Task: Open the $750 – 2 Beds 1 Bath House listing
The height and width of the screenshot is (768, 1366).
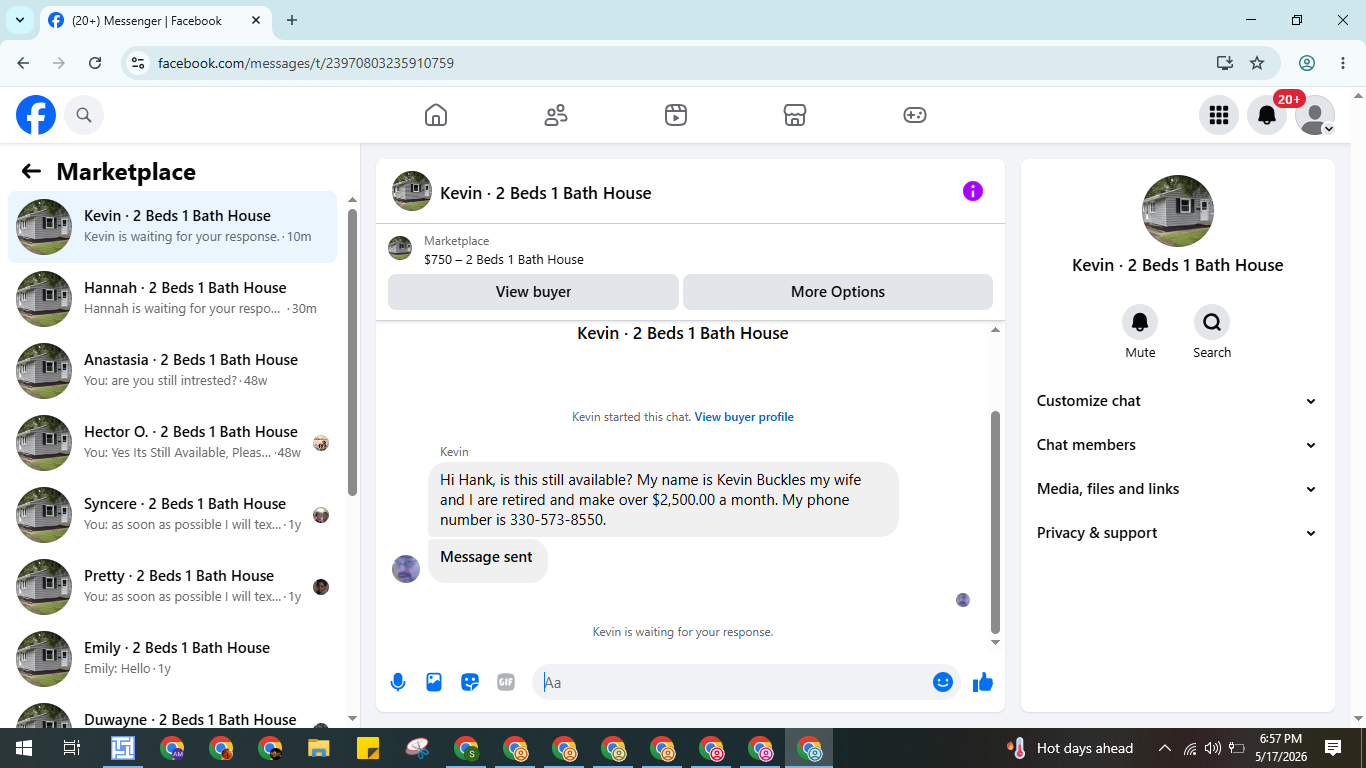Action: [504, 259]
